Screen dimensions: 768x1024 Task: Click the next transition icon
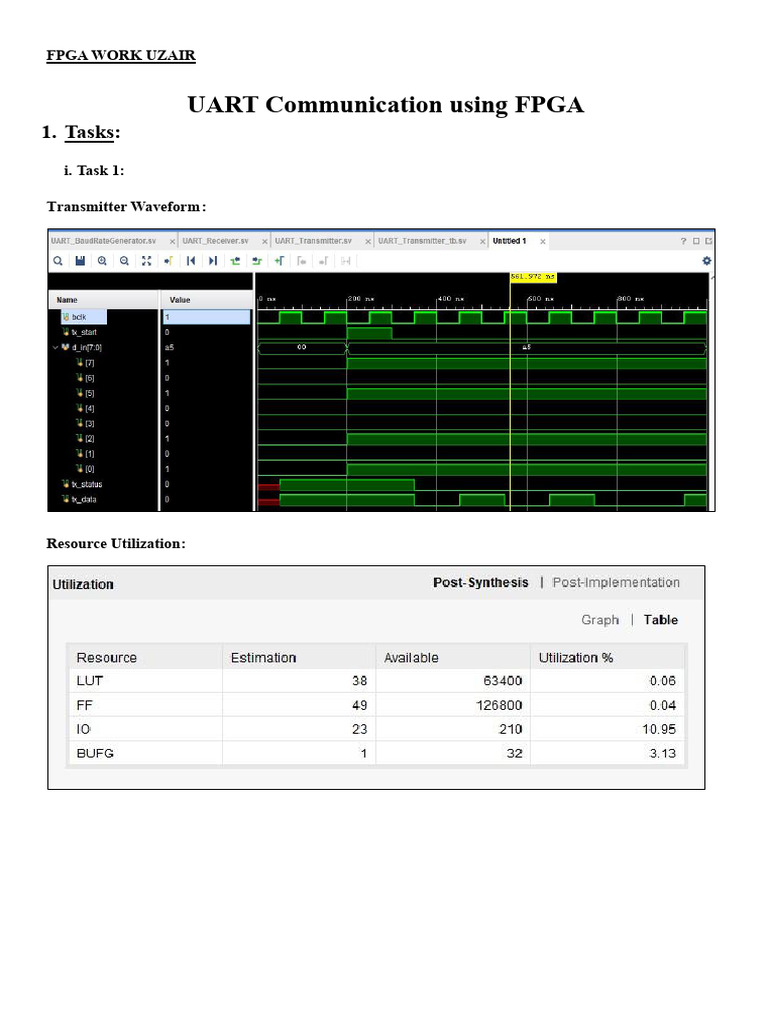click(257, 261)
